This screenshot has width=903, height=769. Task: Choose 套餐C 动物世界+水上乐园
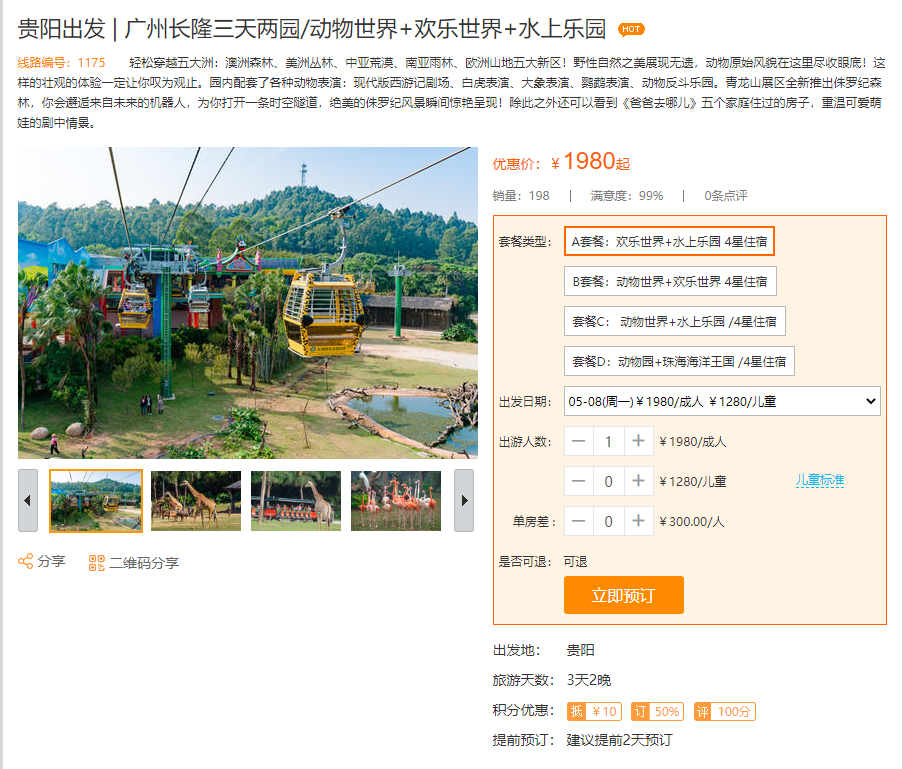675,321
